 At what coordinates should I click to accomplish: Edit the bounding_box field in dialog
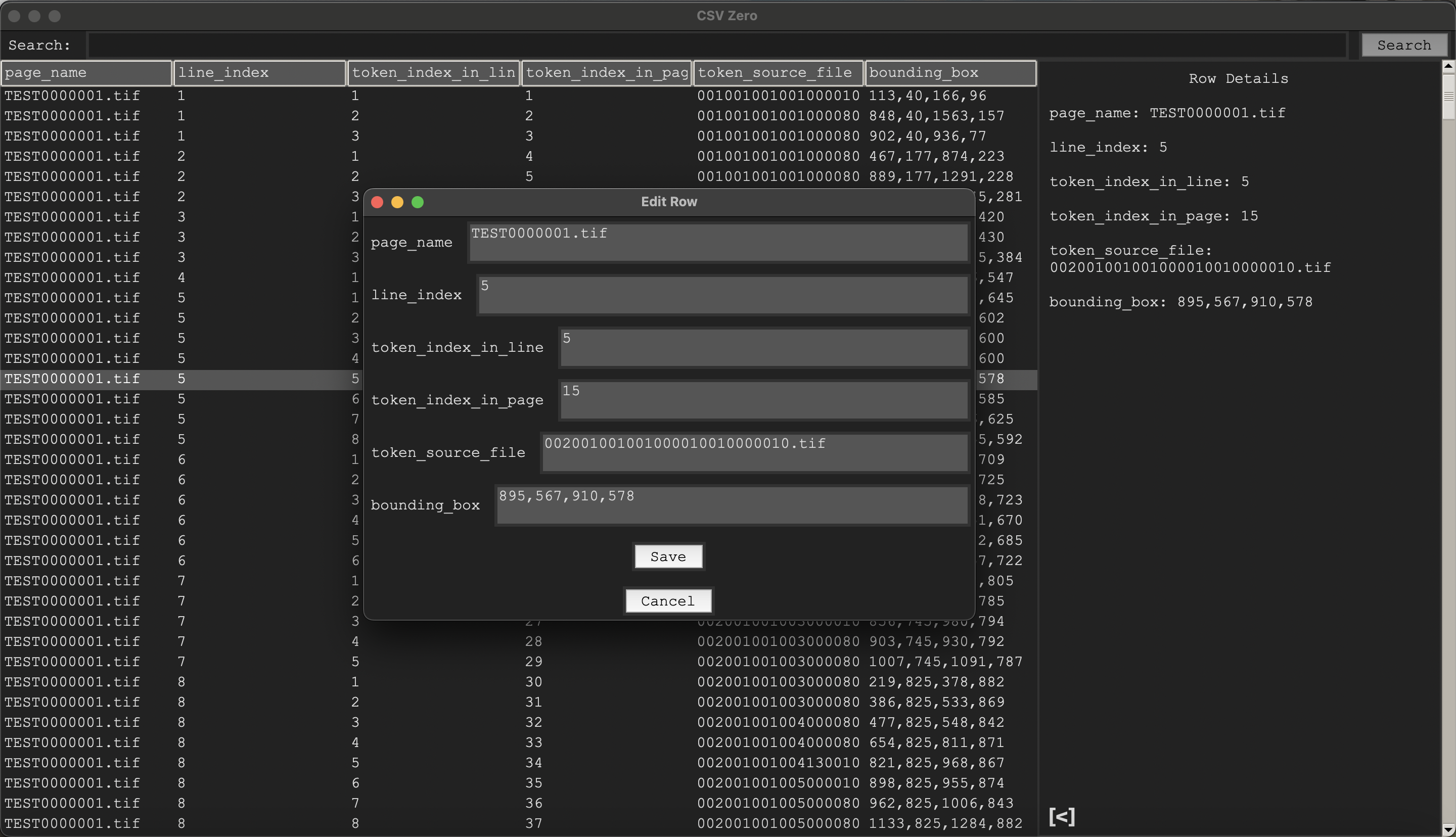[733, 505]
